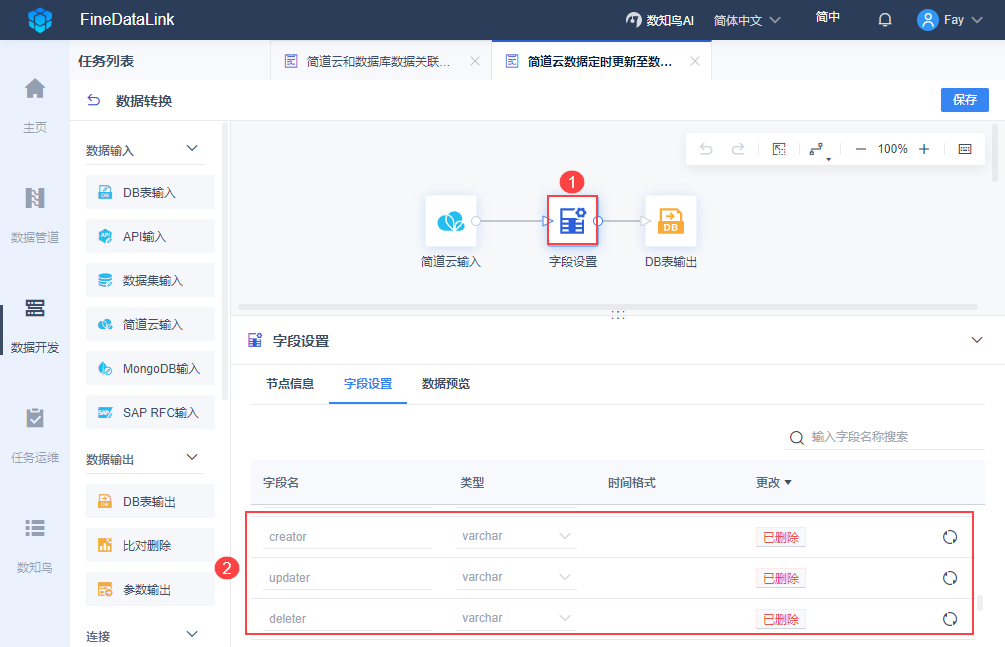Viewport: 1005px width, 647px height.
Task: Open the 主页 home sidebar icon
Action: [x=35, y=88]
